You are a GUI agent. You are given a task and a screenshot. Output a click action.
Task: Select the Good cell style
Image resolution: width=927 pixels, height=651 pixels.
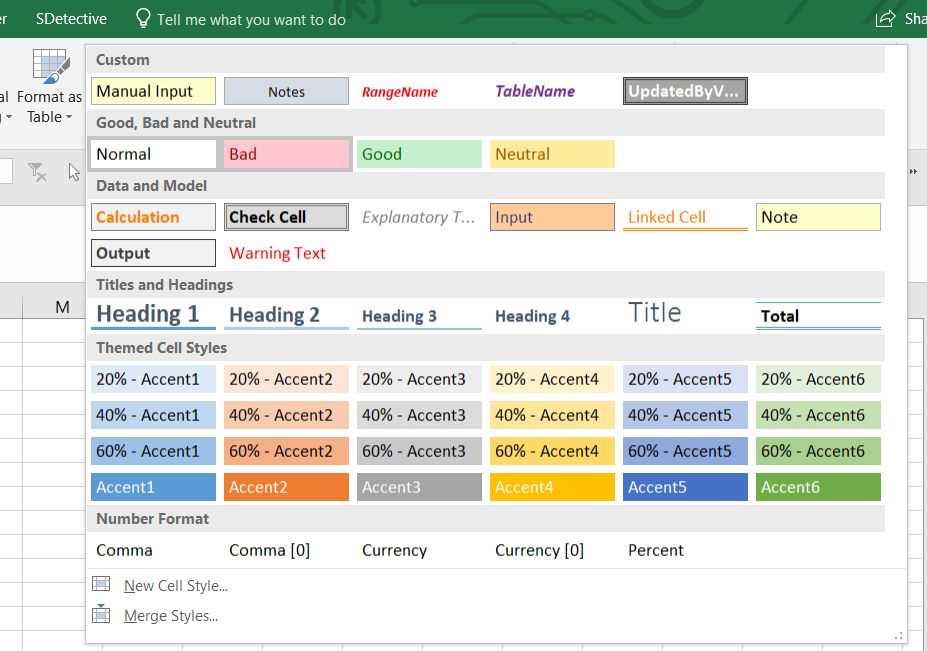coord(419,154)
